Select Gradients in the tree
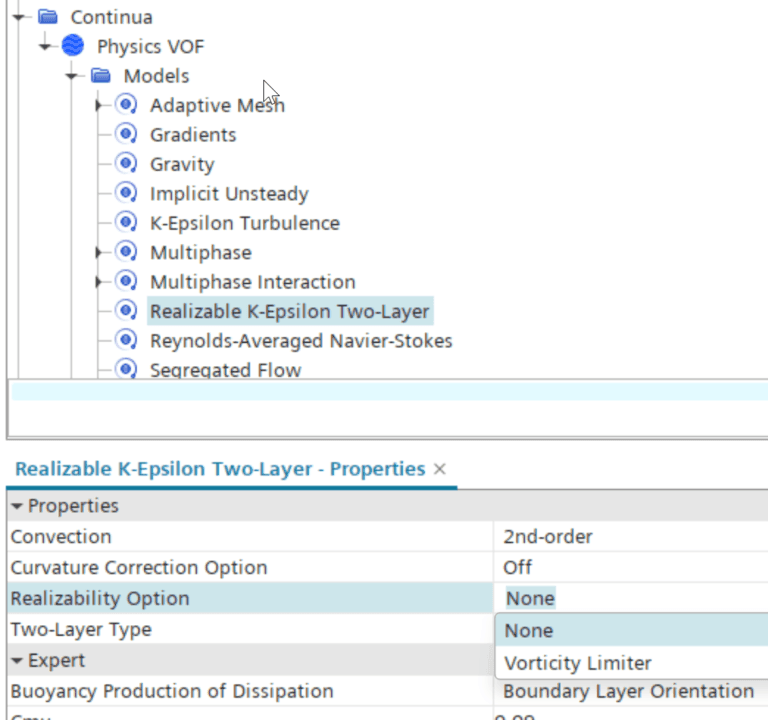768x720 pixels. 193,135
